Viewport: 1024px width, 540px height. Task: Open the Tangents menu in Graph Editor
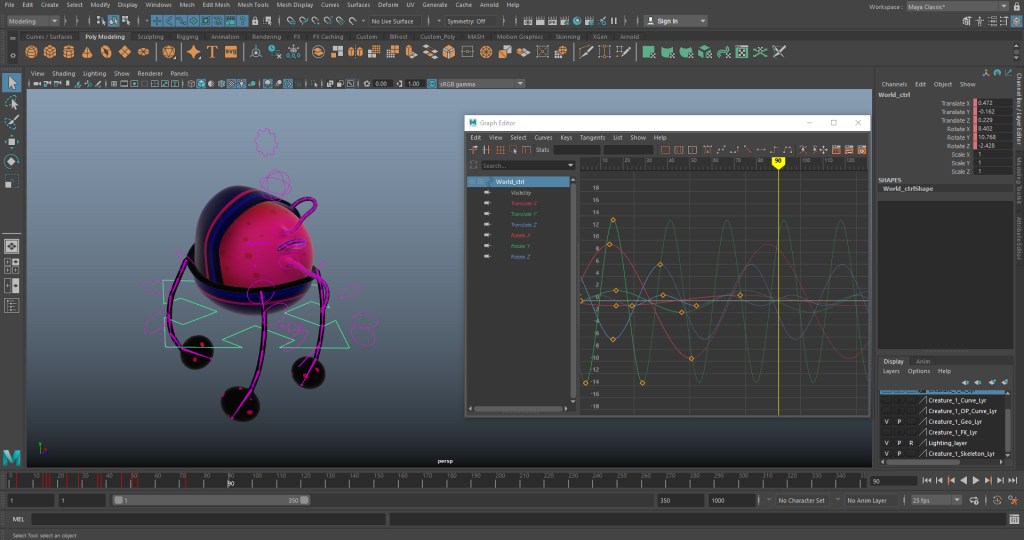tap(592, 137)
